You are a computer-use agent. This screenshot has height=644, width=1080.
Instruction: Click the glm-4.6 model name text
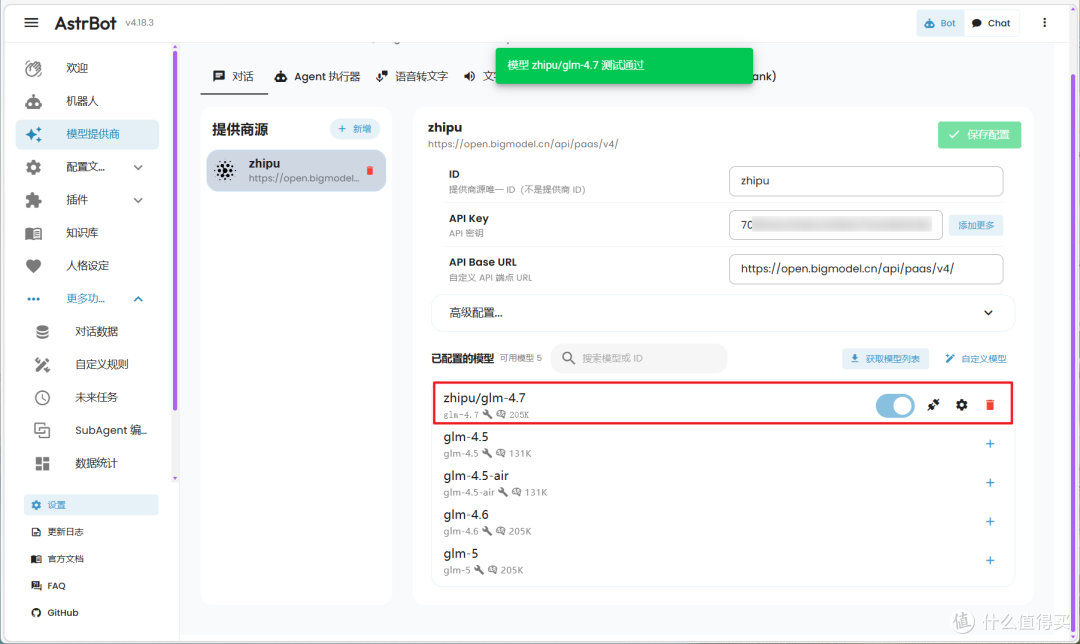tap(466, 515)
